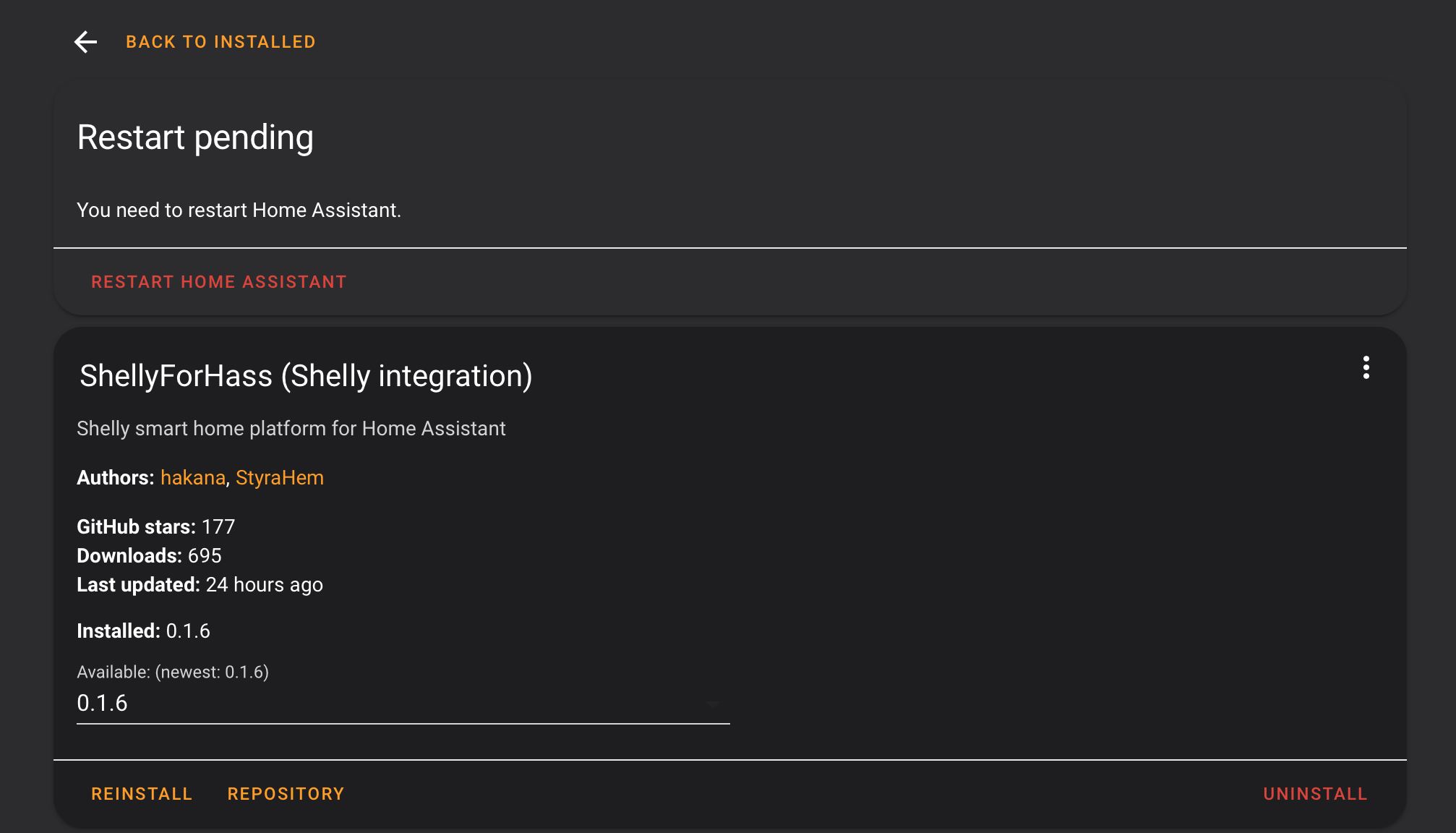Open the version selection dropdown
Screen dimensions: 1456x833
[402, 704]
